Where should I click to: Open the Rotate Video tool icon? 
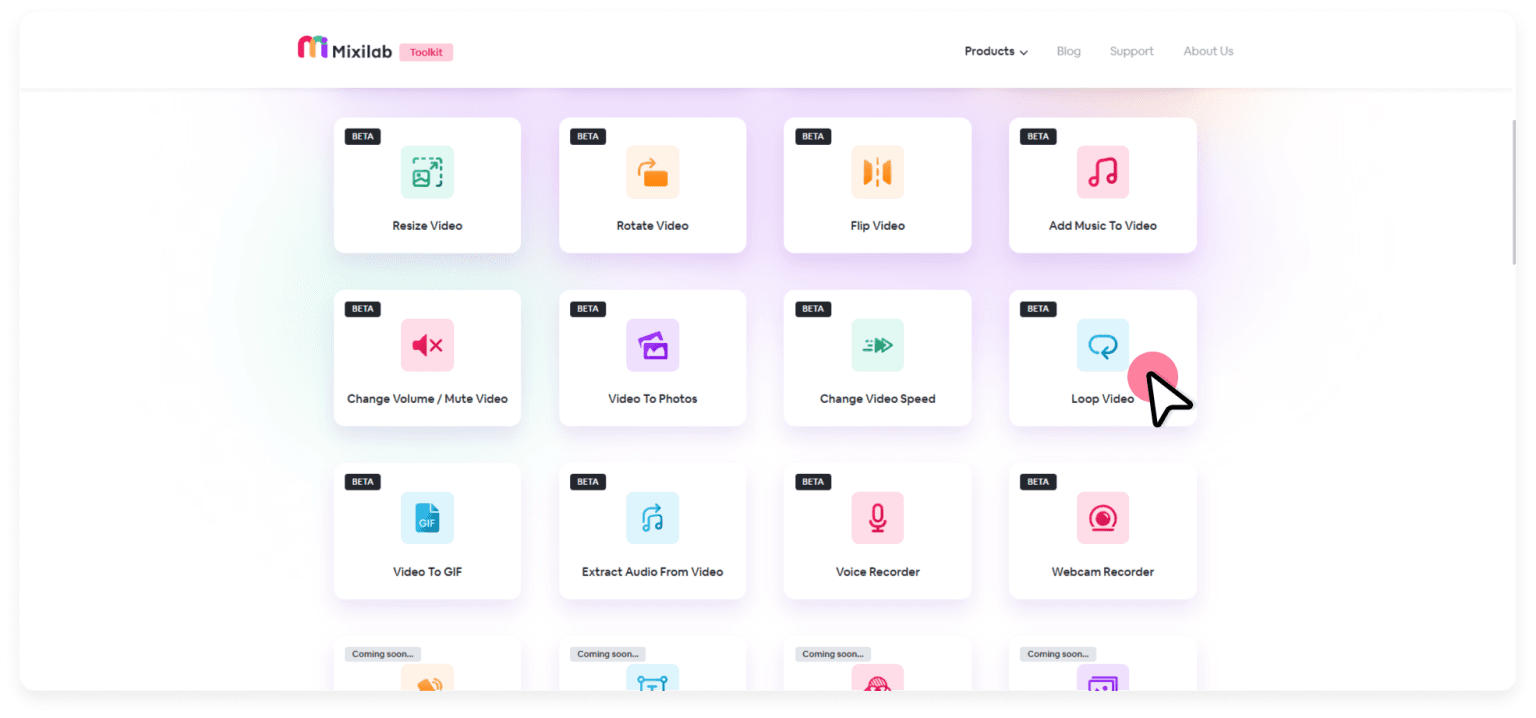pyautogui.click(x=652, y=172)
